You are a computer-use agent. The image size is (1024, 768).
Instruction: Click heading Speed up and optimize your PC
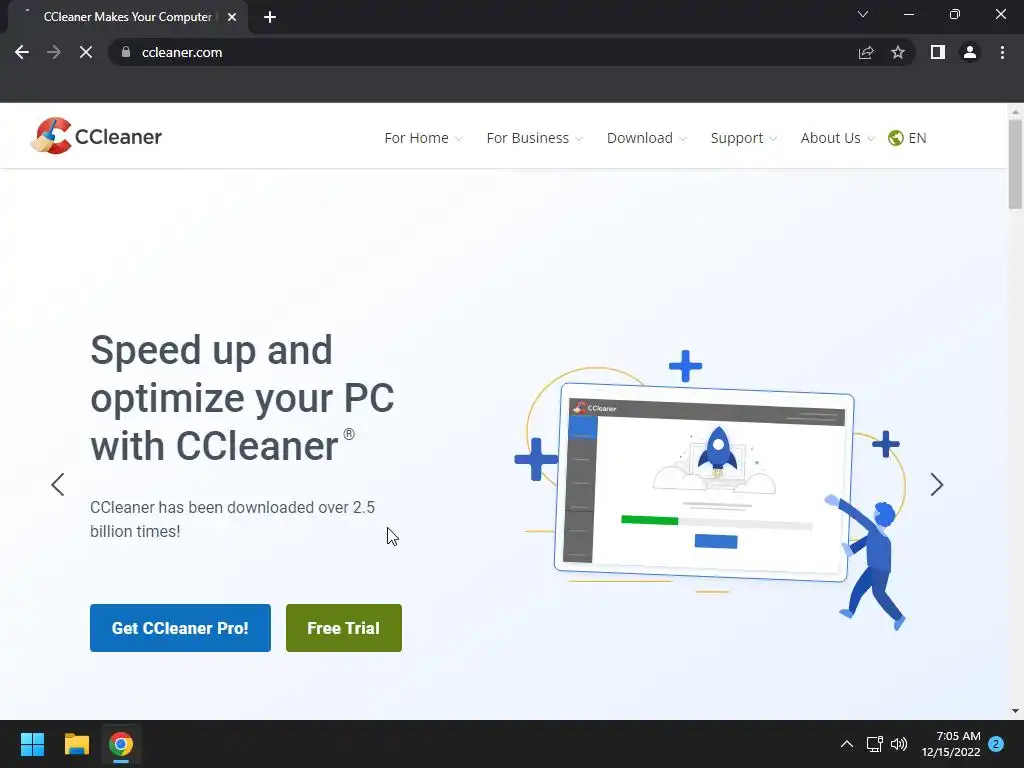coord(242,398)
